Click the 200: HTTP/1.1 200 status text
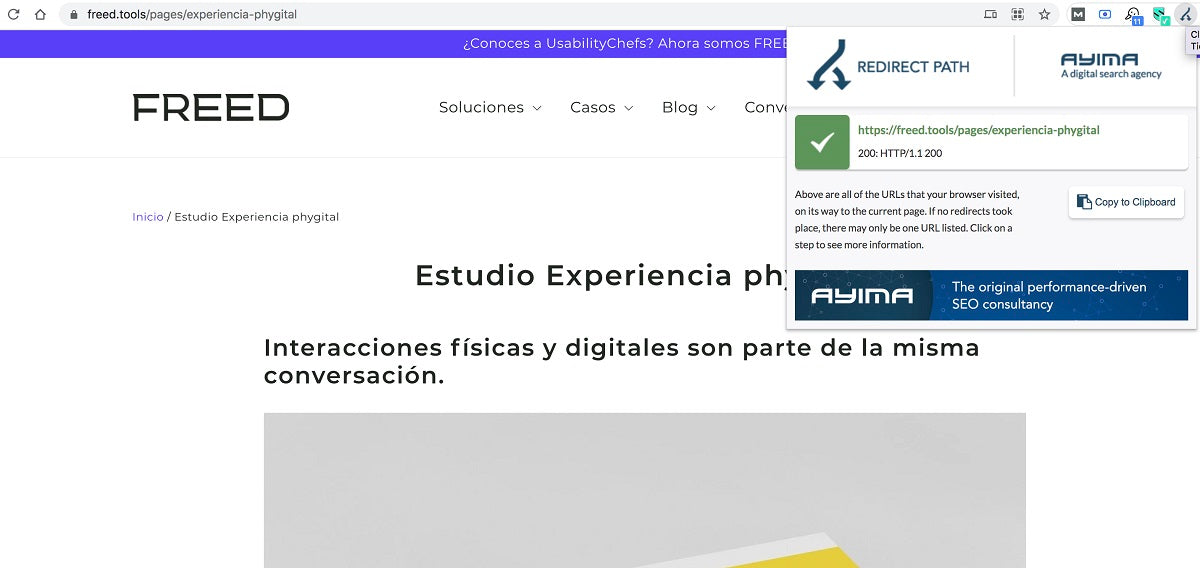The image size is (1200, 568). (900, 154)
